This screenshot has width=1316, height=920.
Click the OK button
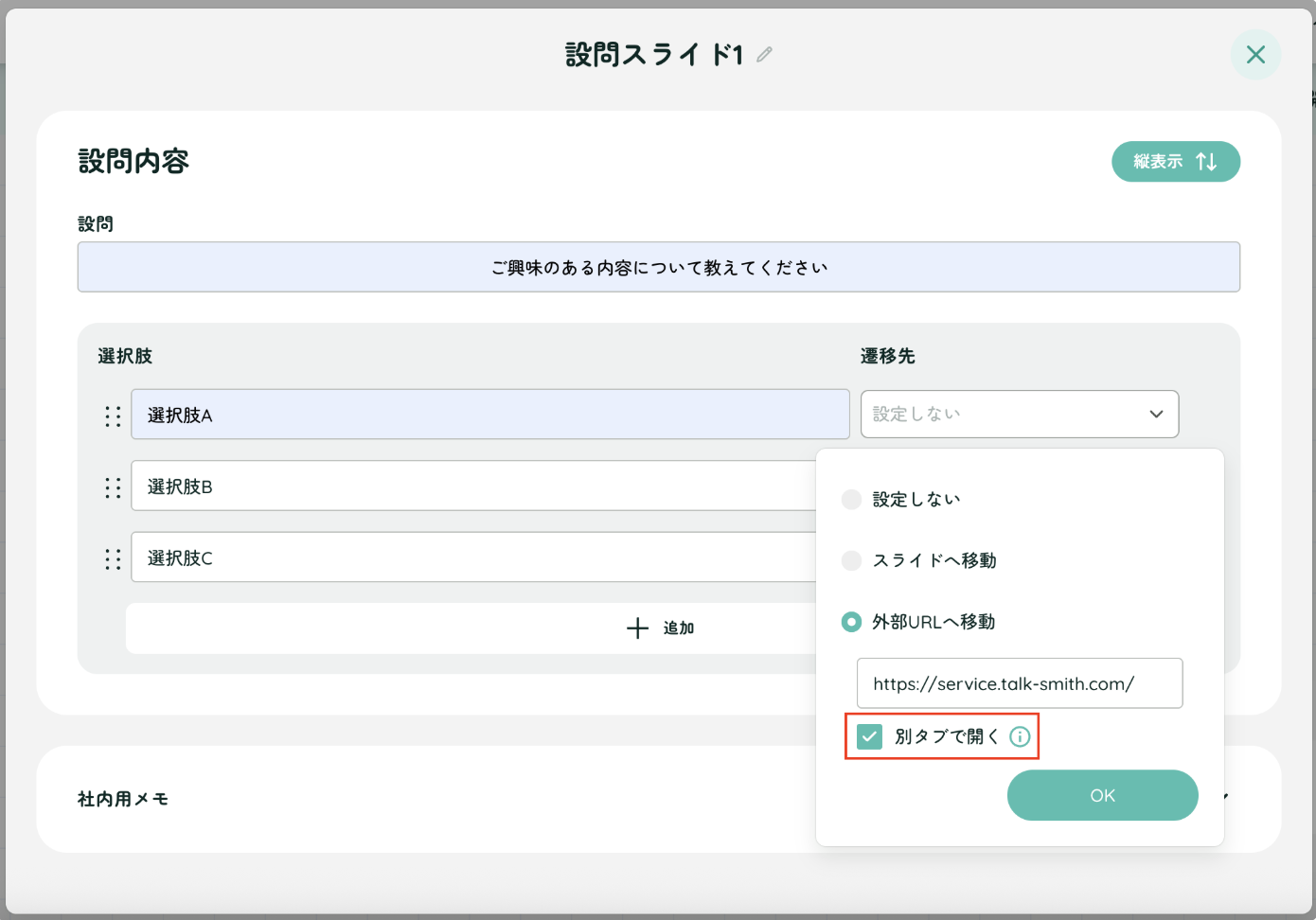(1102, 795)
